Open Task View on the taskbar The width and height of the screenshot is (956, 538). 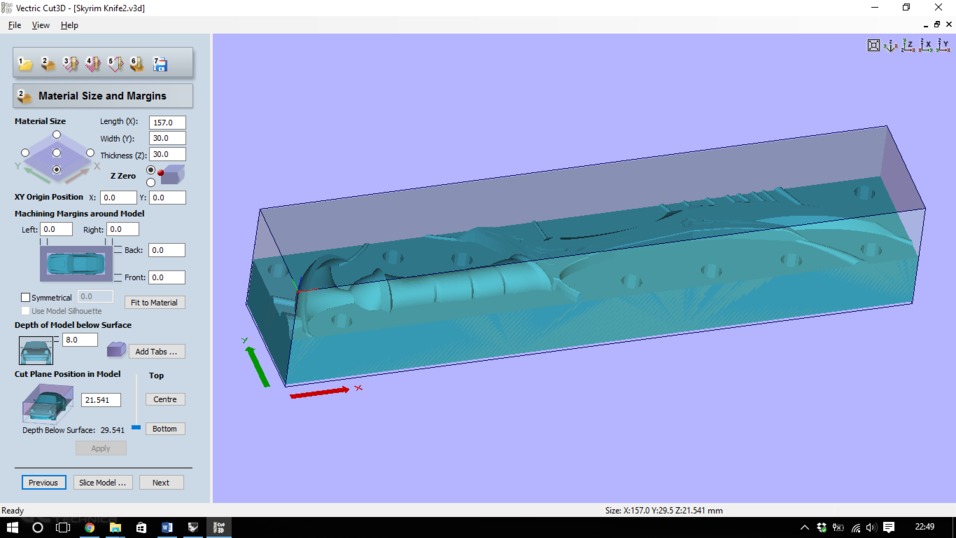tap(63, 528)
